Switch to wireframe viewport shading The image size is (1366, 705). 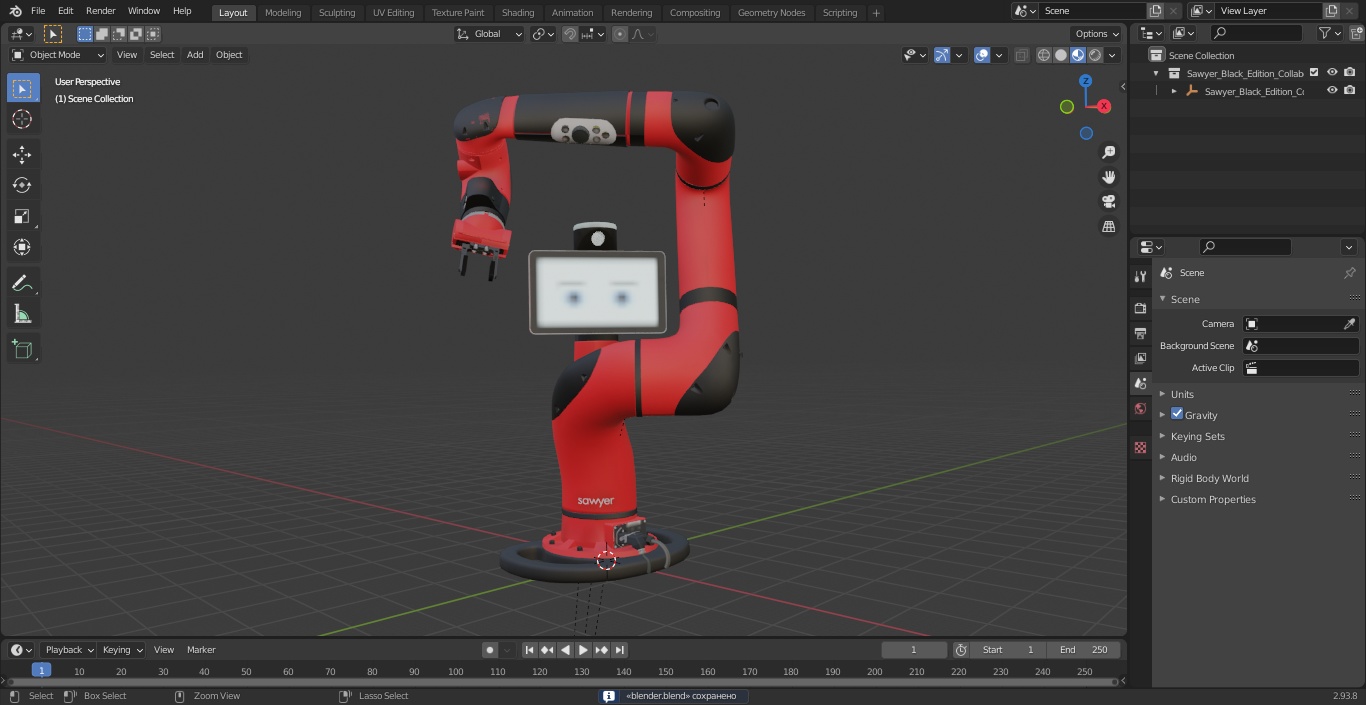click(1044, 55)
